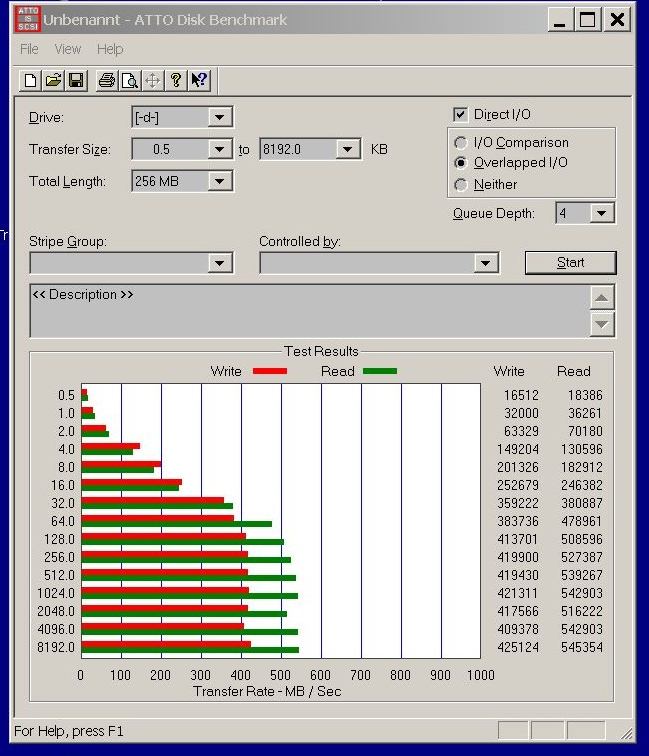Click the four-arrow move toolbar icon
The height and width of the screenshot is (756, 649).
click(x=152, y=80)
